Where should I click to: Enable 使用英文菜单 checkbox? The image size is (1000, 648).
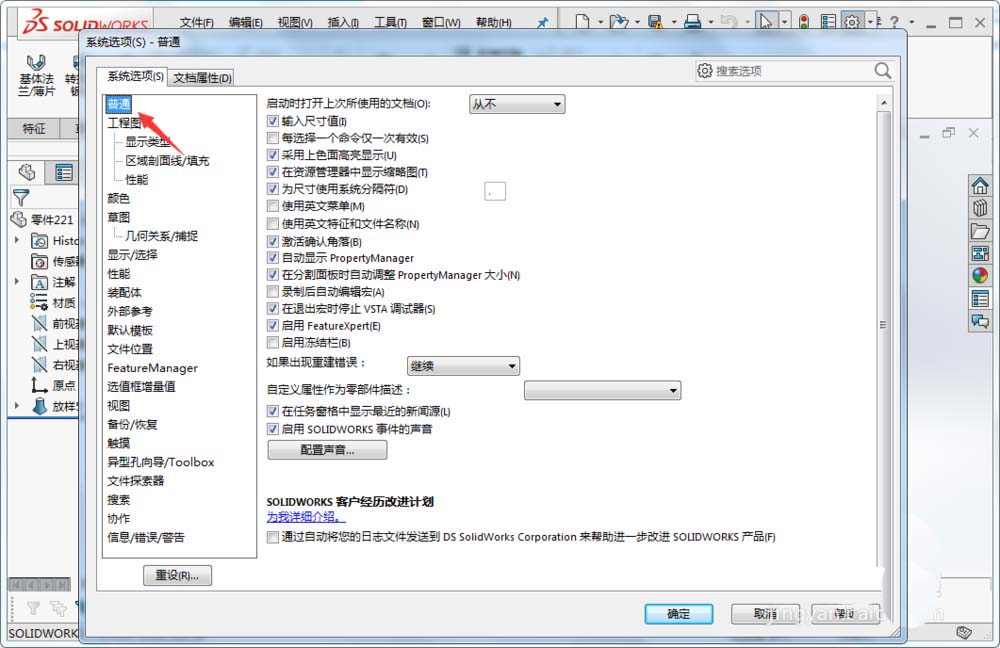click(273, 206)
